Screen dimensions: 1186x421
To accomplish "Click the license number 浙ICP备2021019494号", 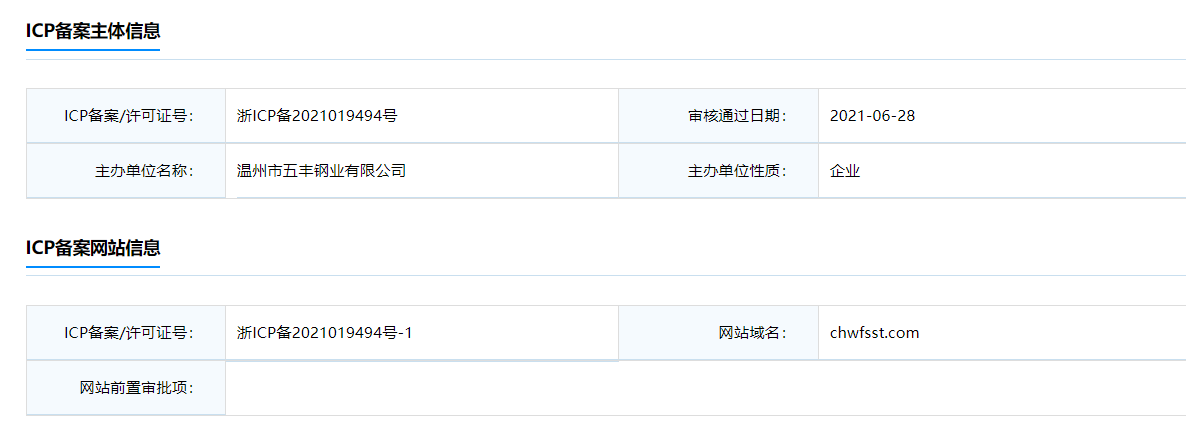I will coord(317,115).
